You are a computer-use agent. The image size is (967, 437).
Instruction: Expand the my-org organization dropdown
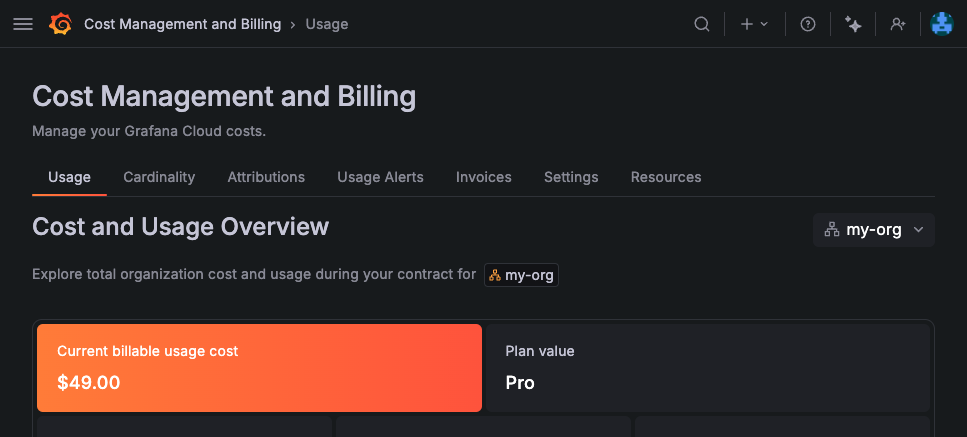tap(873, 230)
